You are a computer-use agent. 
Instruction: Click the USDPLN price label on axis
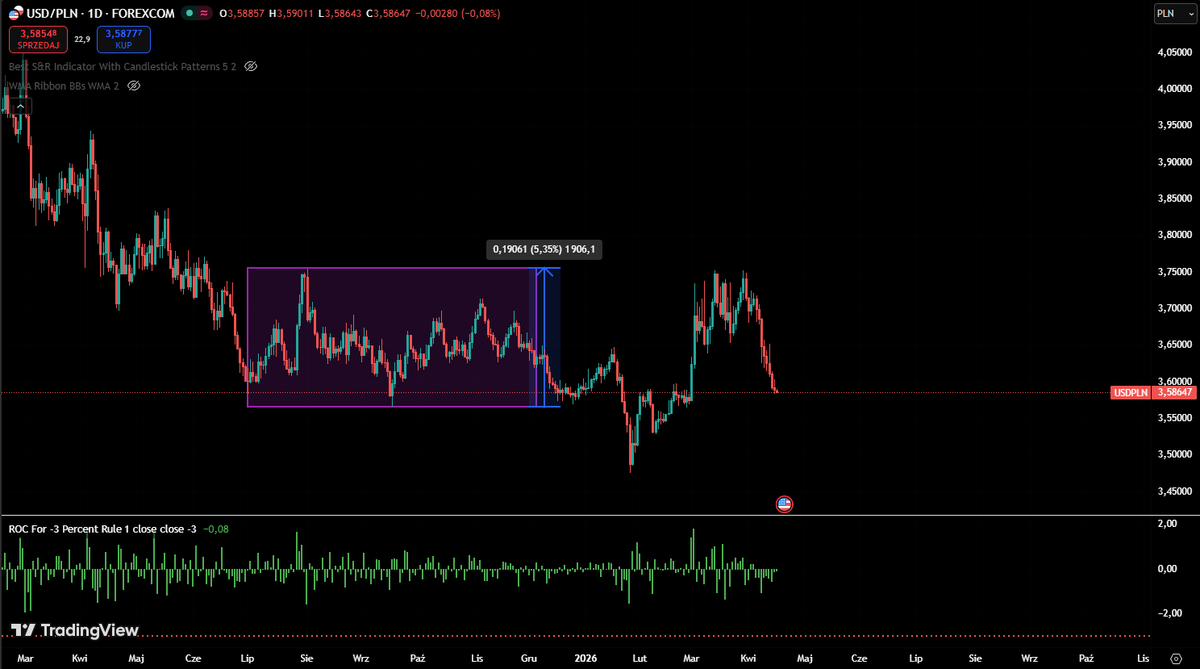(1129, 392)
